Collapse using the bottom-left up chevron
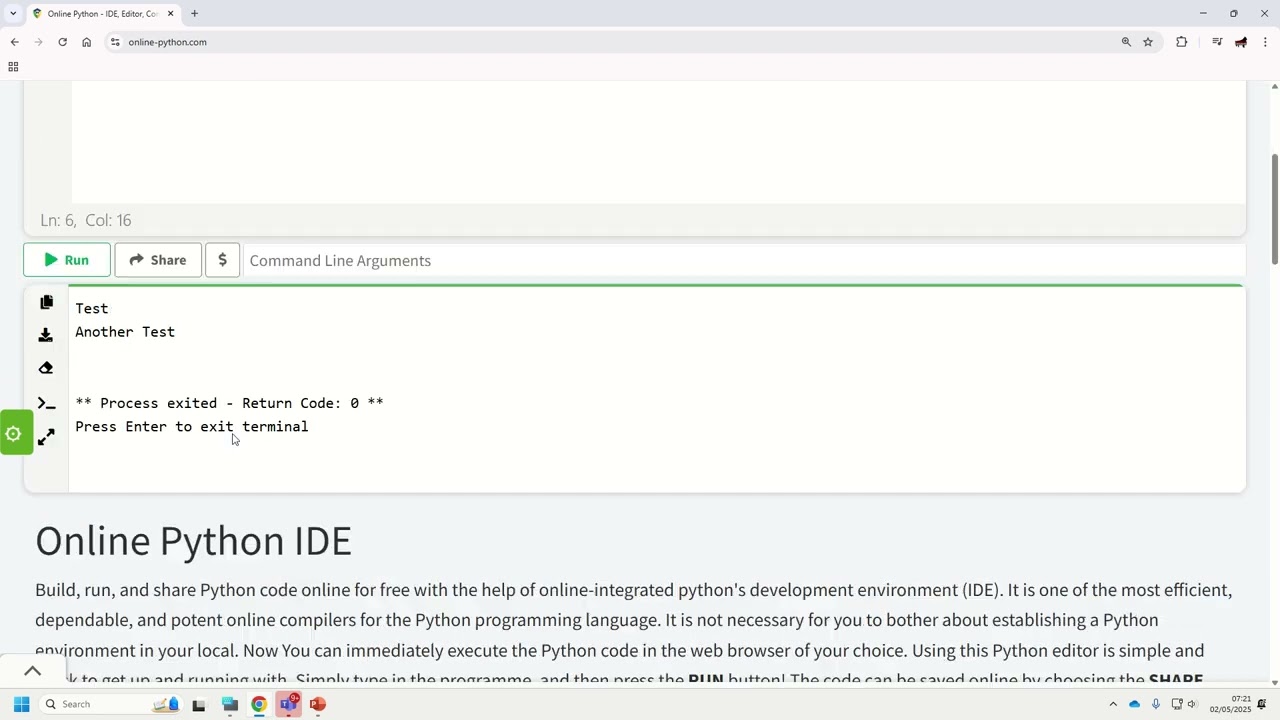 pyautogui.click(x=32, y=671)
